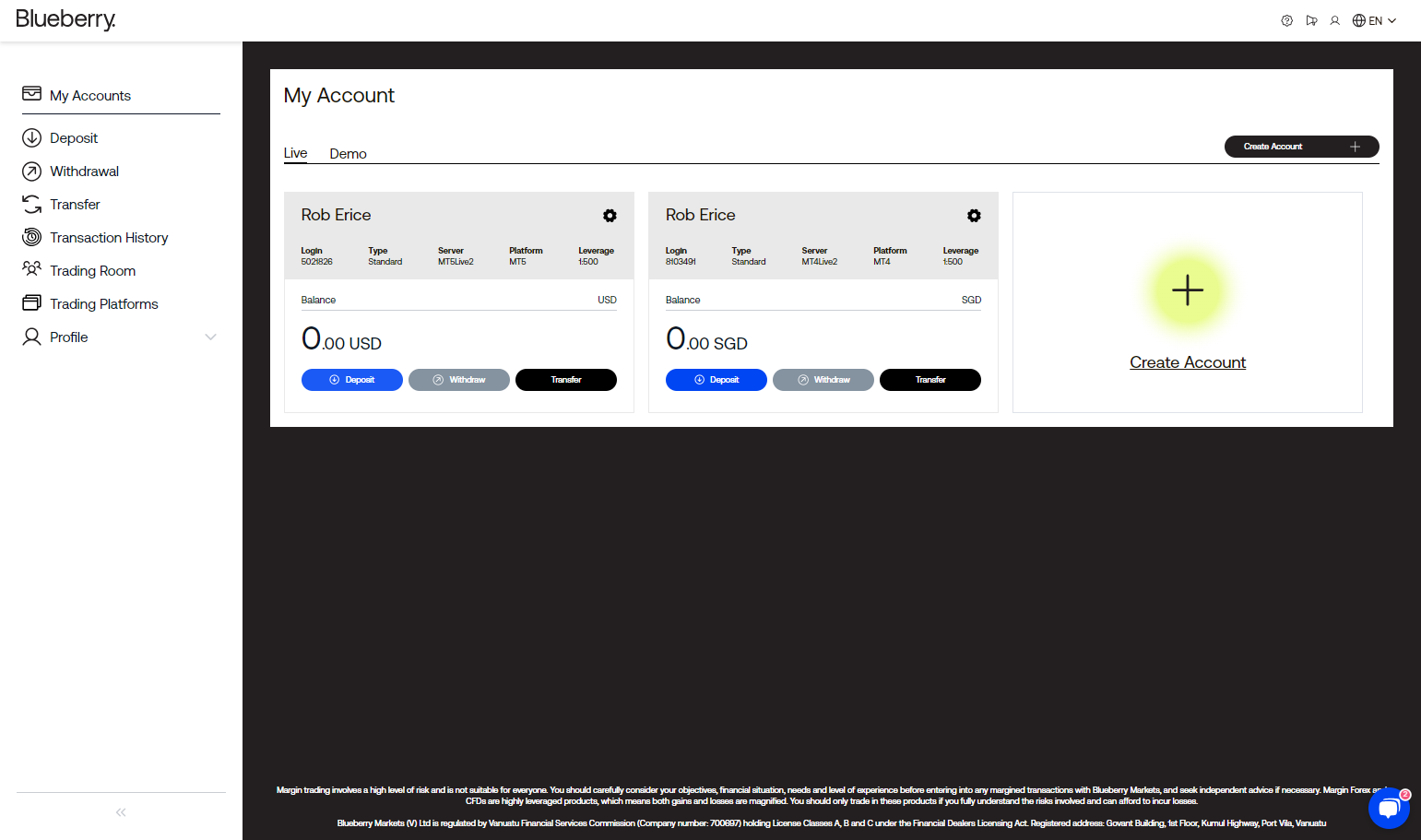
Task: Click Deposit on the SGD account
Action: pos(716,380)
